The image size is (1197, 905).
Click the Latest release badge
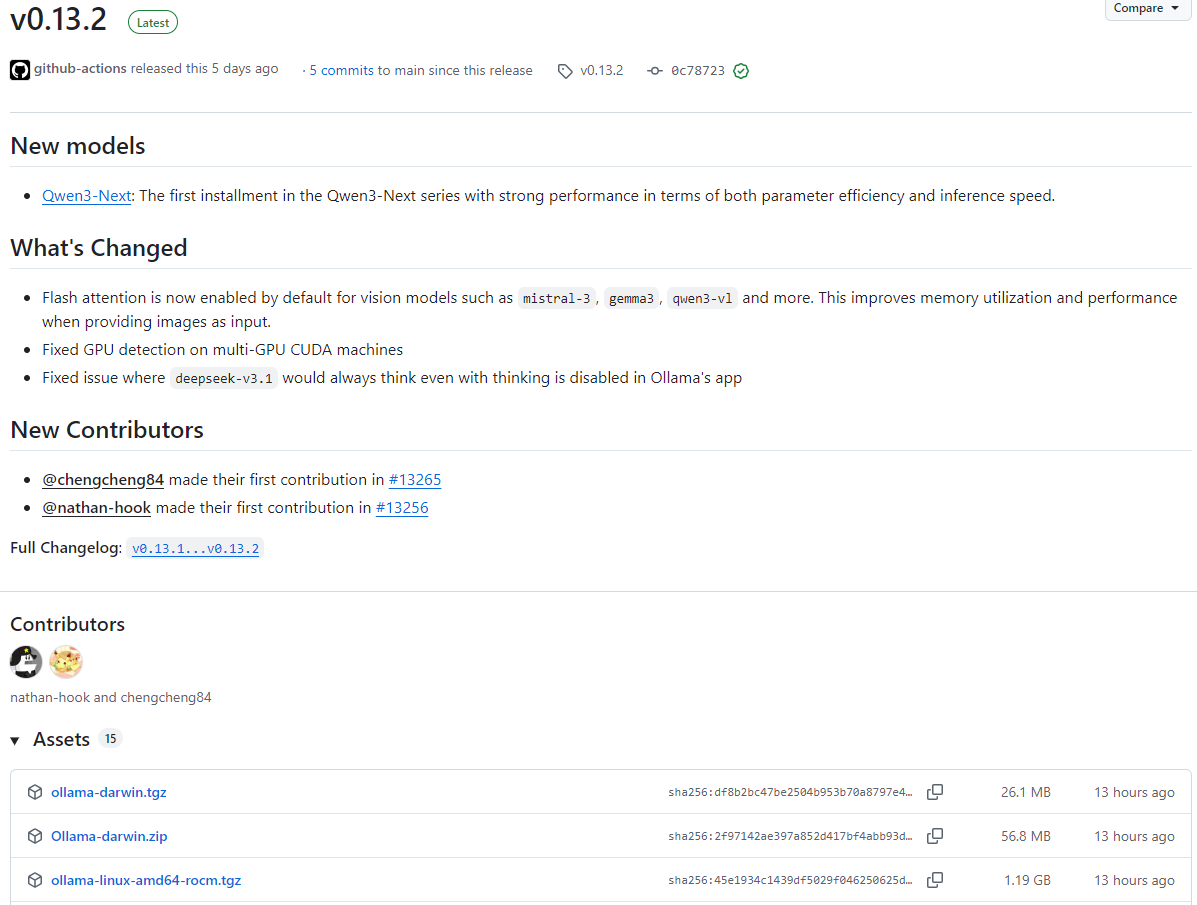click(x=153, y=23)
